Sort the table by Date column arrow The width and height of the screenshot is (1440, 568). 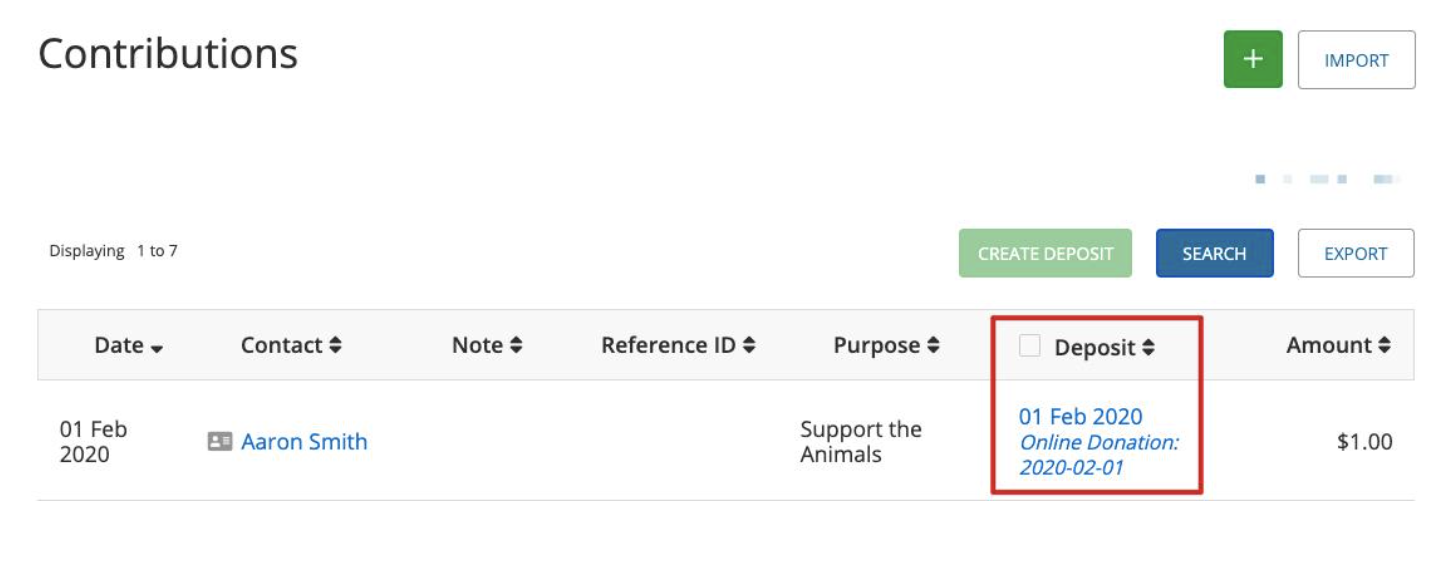pos(157,347)
